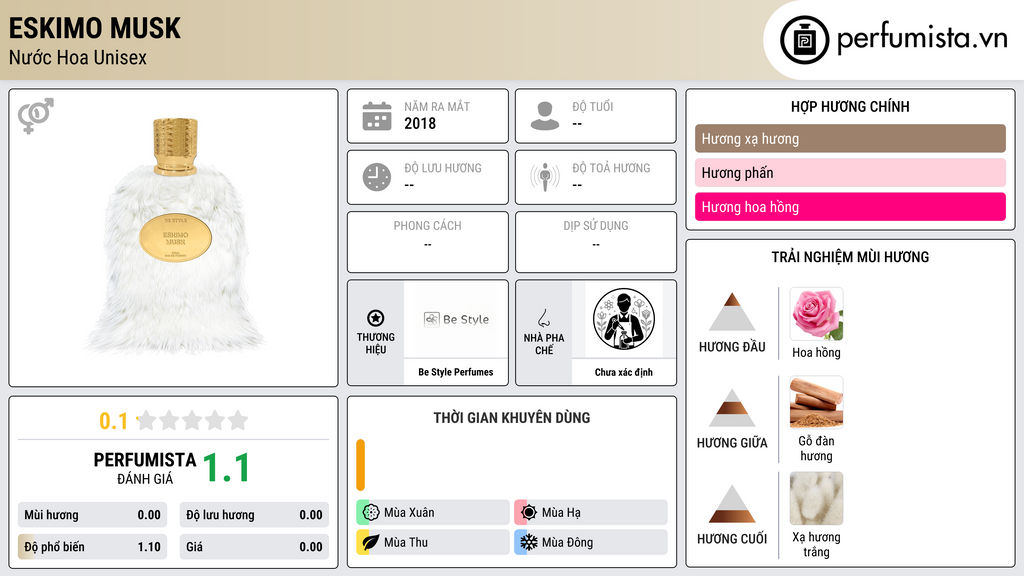Click the Độ lưu hương 0.00 score row

tap(254, 515)
